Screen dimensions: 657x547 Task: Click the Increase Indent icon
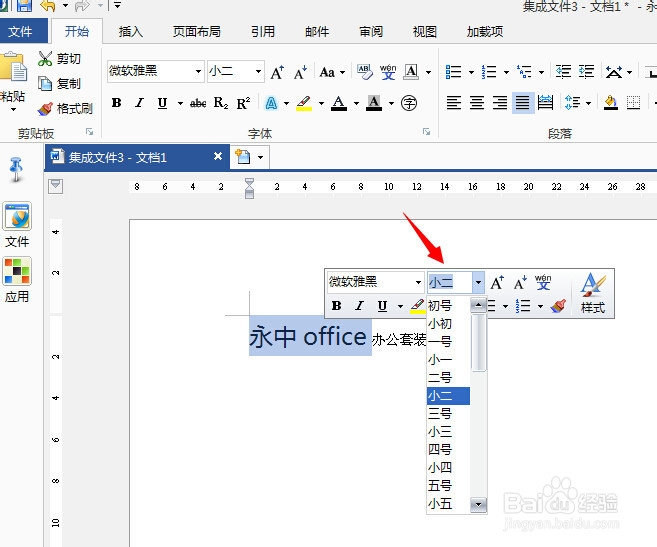(x=586, y=72)
